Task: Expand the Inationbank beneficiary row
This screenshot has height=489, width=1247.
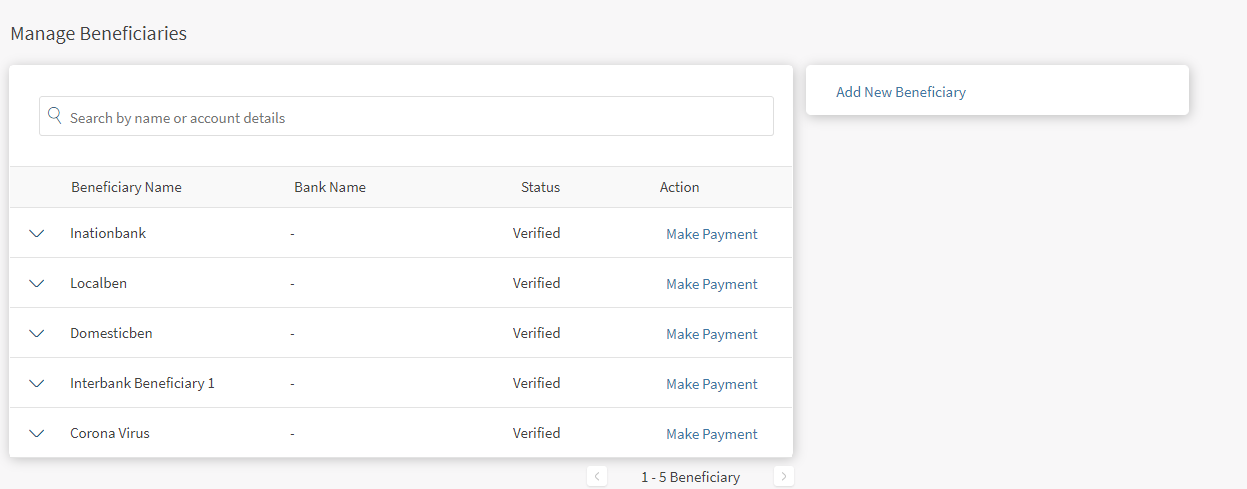Action: point(37,233)
